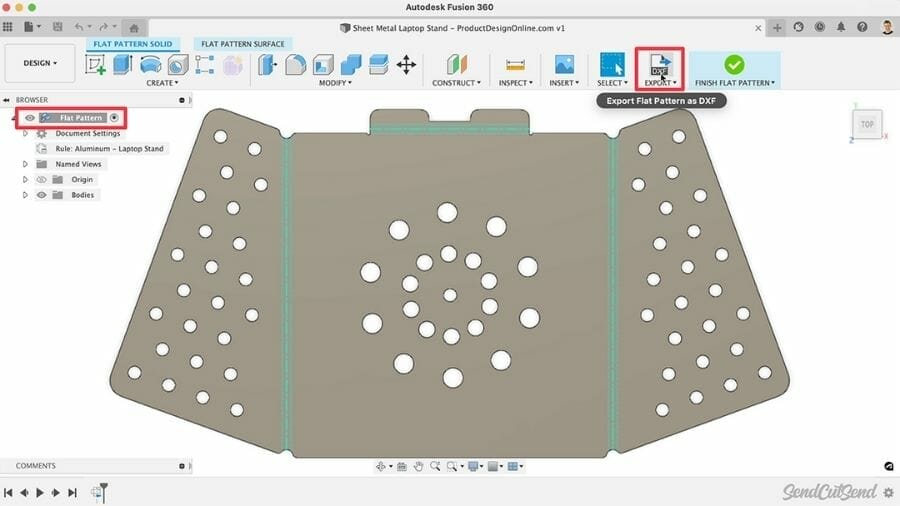Image resolution: width=900 pixels, height=506 pixels.
Task: Expand the Origin tree node arrow
Action: pos(25,180)
